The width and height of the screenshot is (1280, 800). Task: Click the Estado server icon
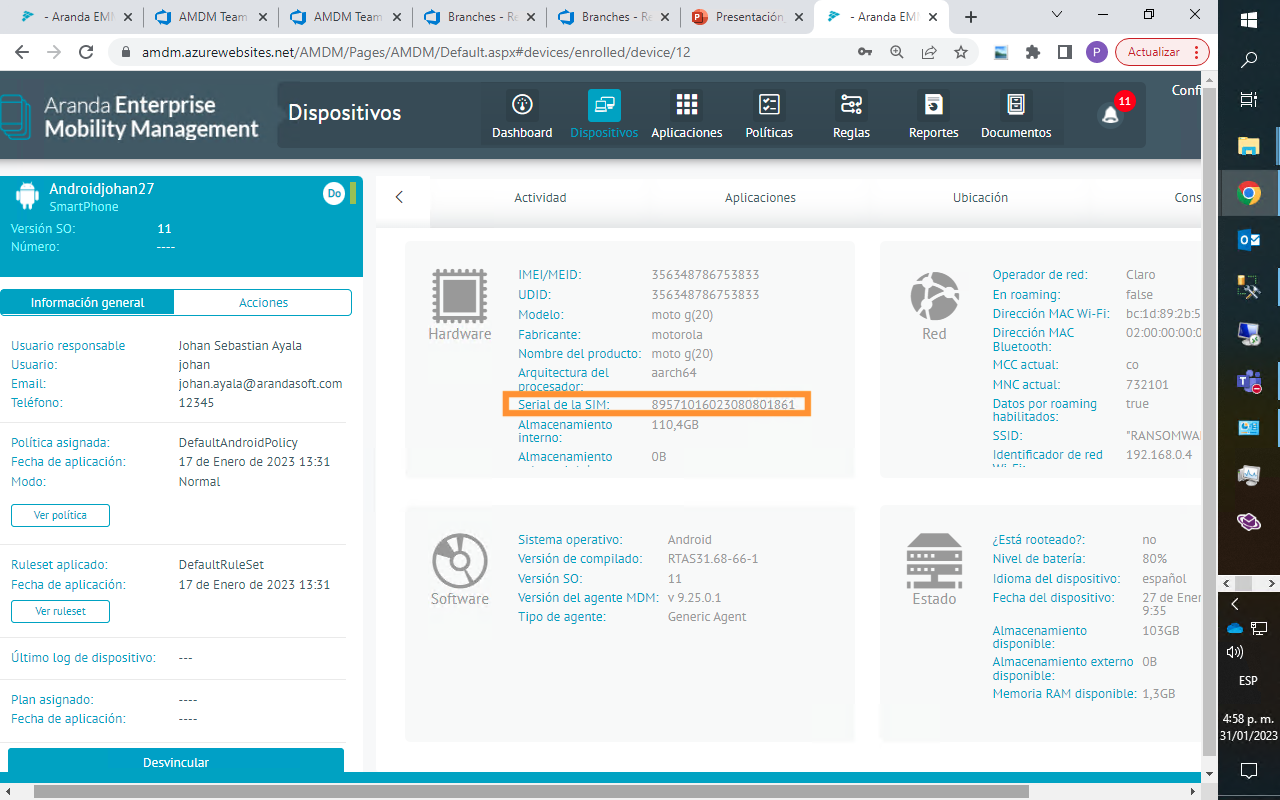[934, 561]
